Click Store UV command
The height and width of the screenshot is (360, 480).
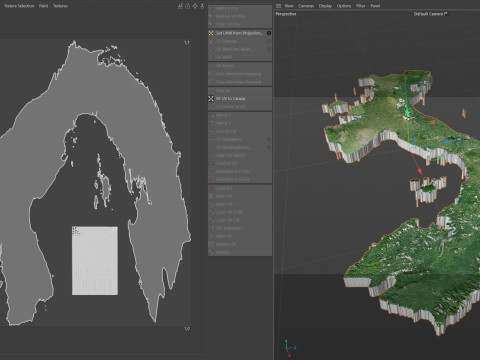pos(240,236)
